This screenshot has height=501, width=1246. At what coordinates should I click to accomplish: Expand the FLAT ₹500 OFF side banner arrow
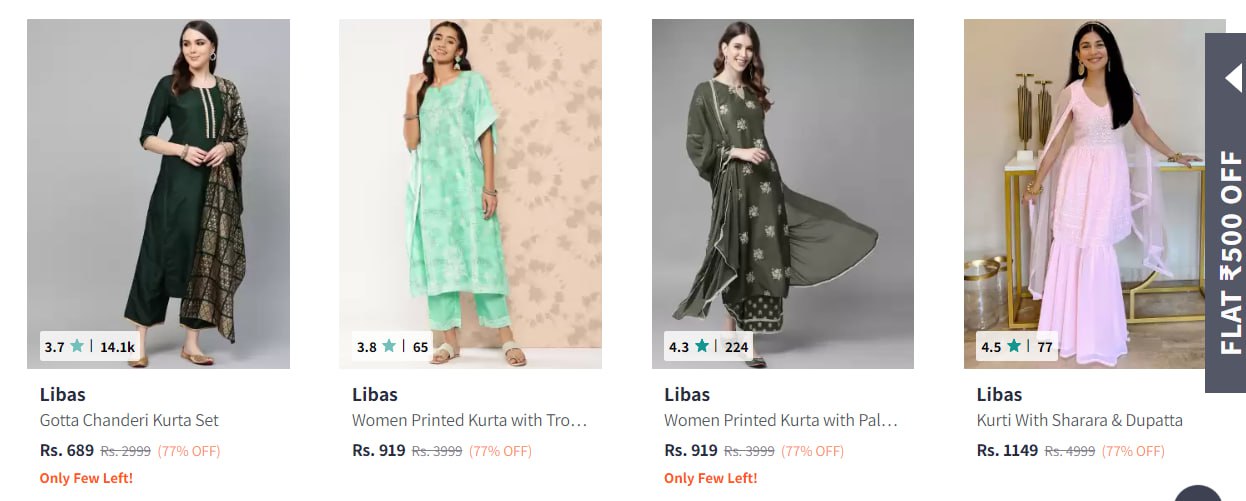1232,78
